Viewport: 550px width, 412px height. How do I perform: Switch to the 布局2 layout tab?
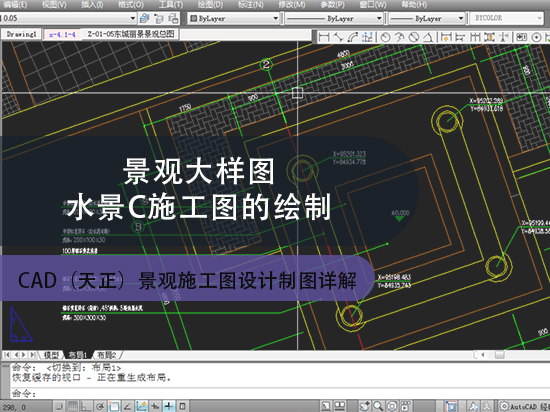tap(107, 355)
